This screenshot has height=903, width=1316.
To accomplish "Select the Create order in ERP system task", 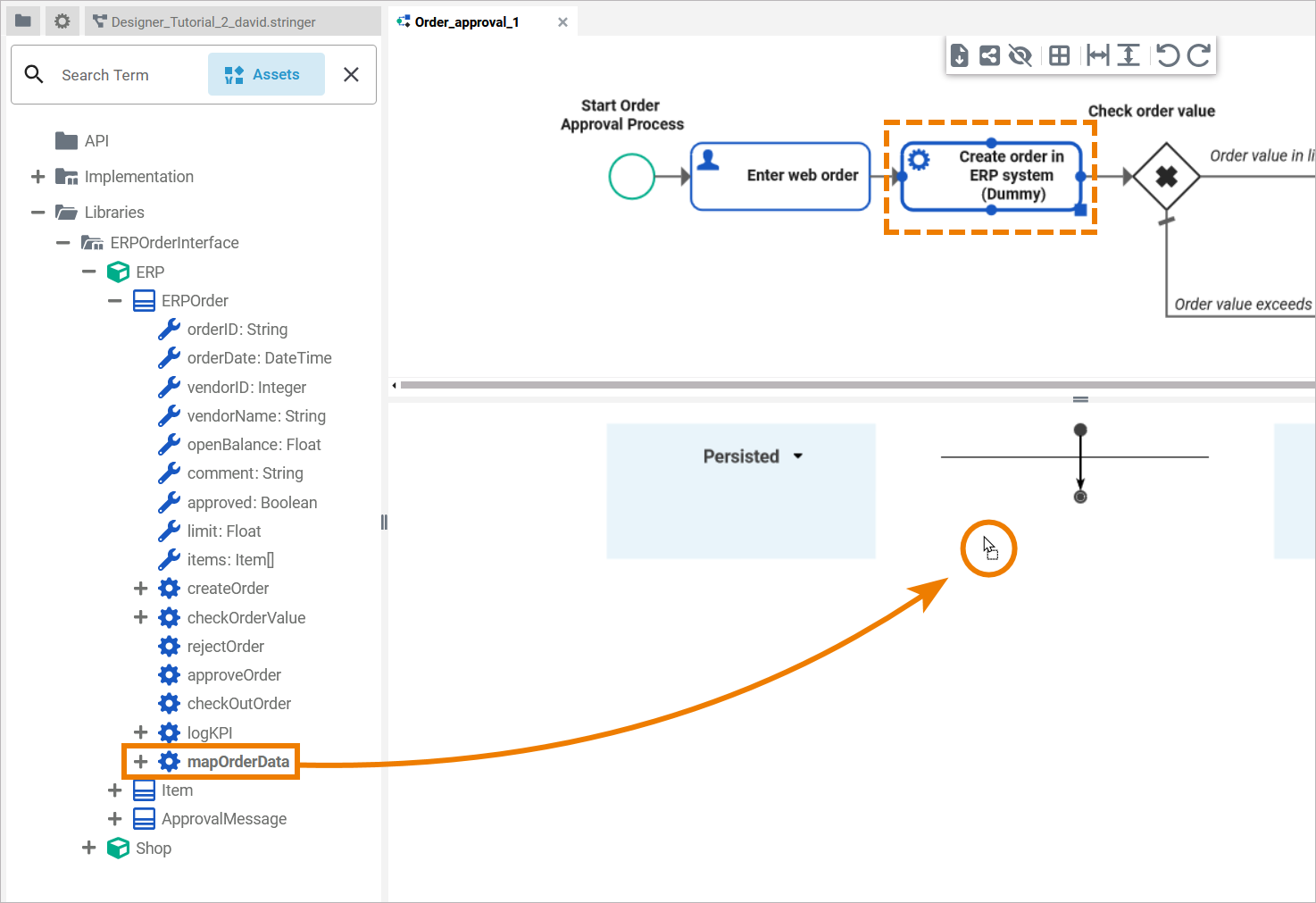I will point(991,176).
